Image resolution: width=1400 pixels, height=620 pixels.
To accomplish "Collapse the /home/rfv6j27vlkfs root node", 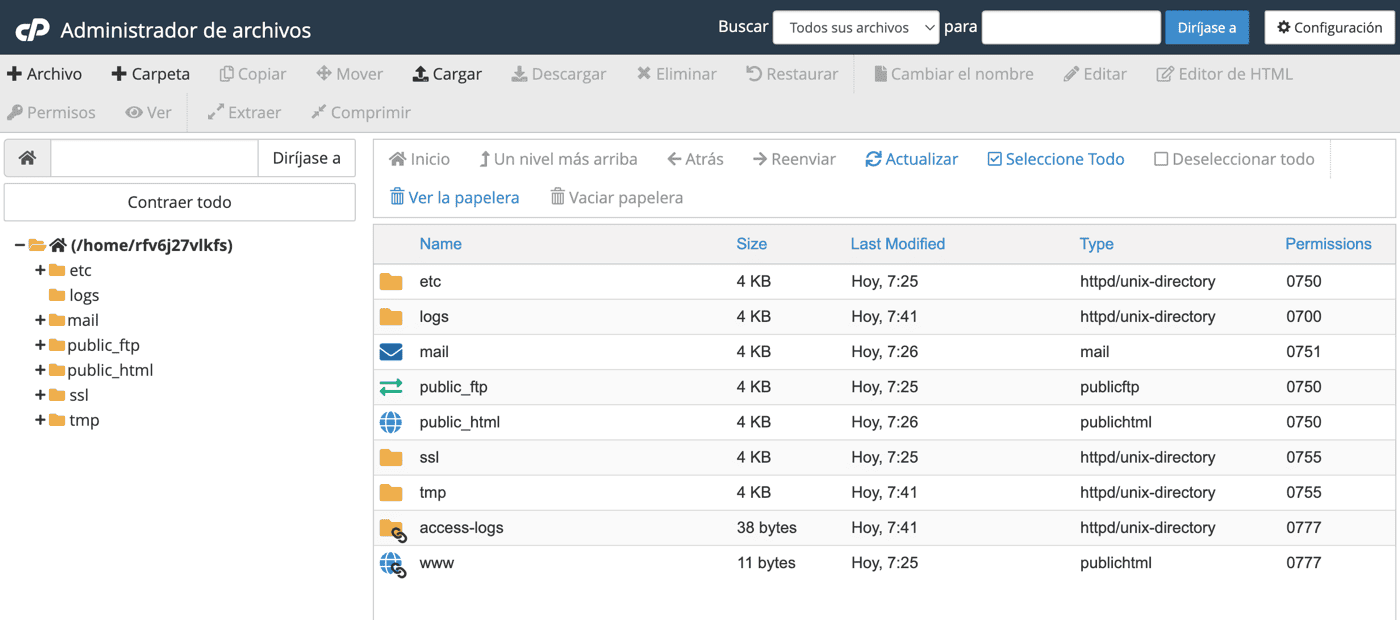I will click(x=19, y=245).
